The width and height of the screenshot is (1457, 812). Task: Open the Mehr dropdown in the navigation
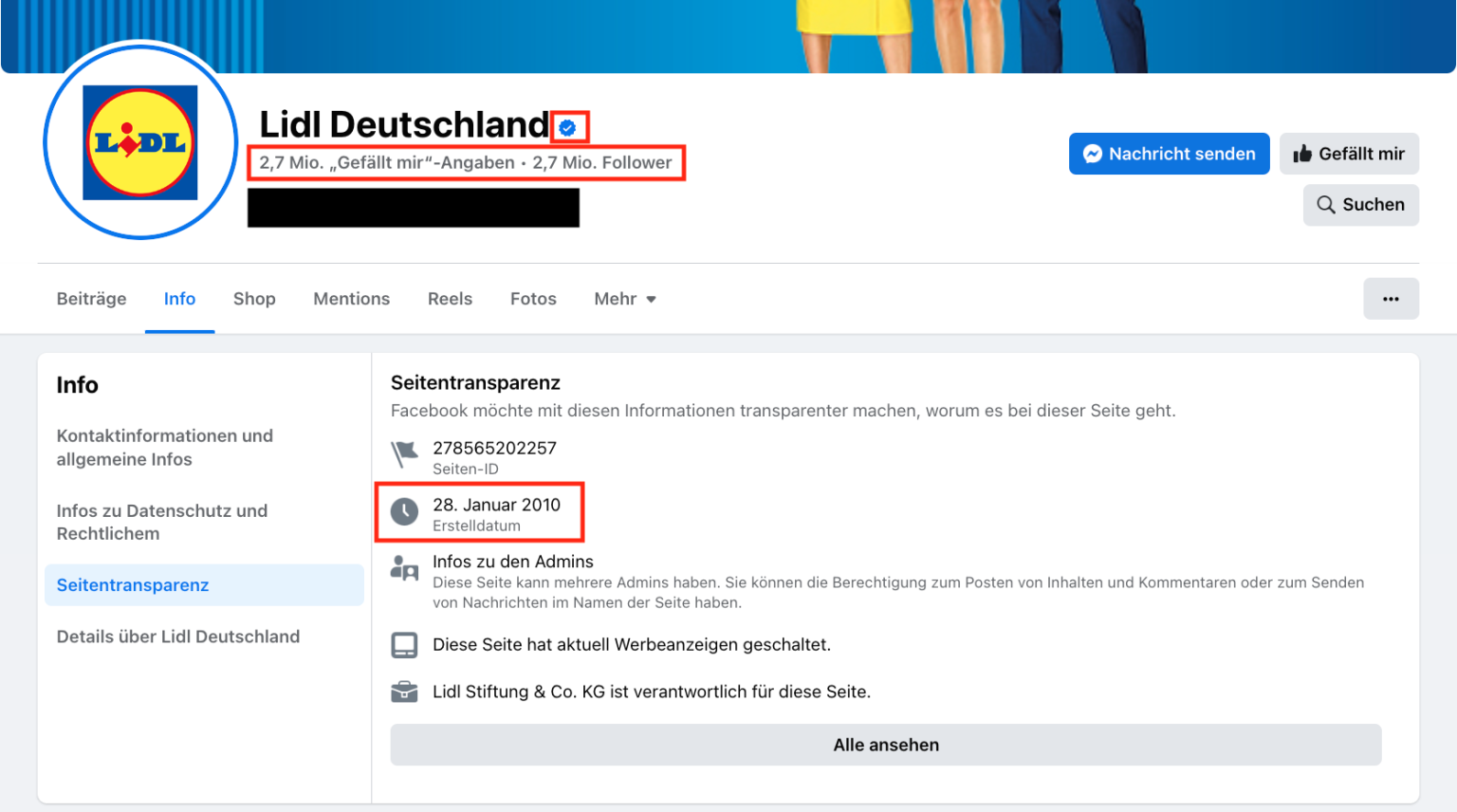pos(623,299)
